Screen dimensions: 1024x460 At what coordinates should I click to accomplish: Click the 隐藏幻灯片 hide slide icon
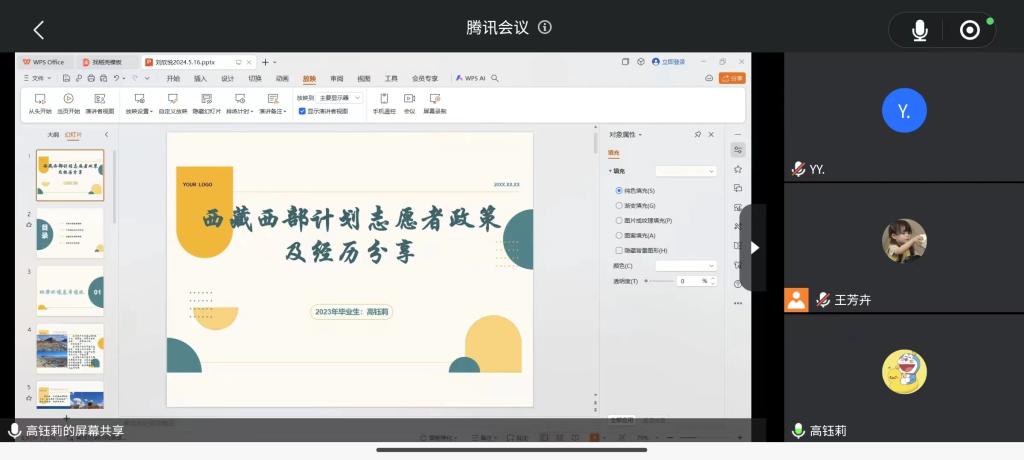click(206, 99)
